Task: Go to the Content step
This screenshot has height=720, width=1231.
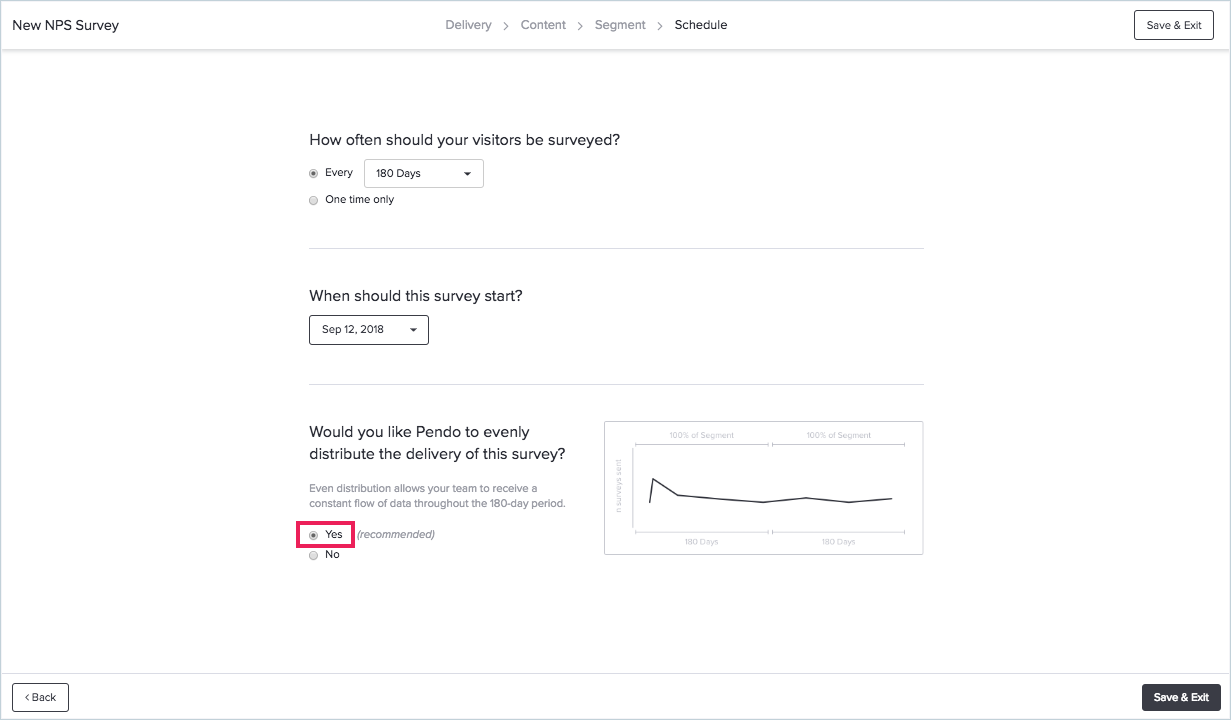Action: (x=543, y=25)
